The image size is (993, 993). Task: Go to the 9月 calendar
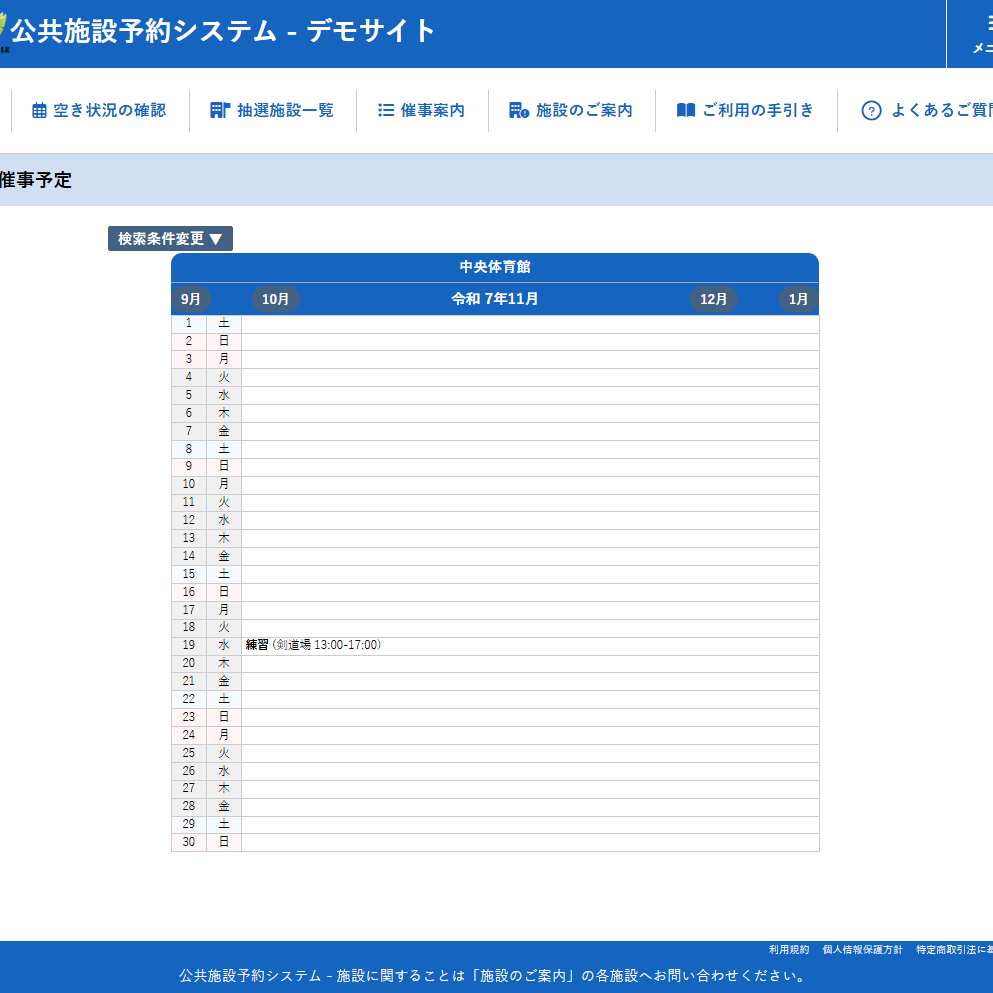tap(191, 299)
